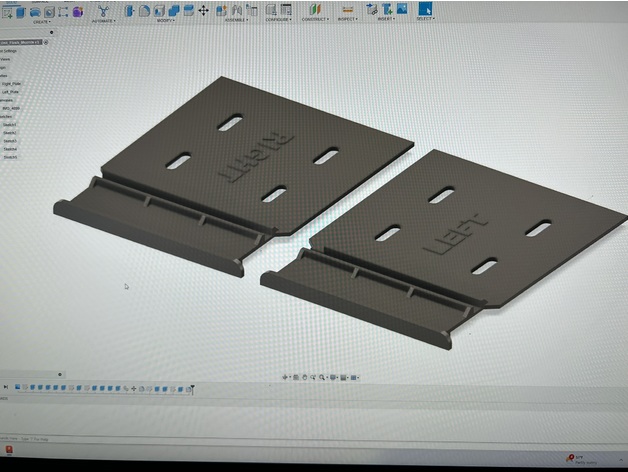Click the Named Views browser item
Image resolution: width=628 pixels, height=472 pixels.
pyautogui.click(x=6, y=59)
